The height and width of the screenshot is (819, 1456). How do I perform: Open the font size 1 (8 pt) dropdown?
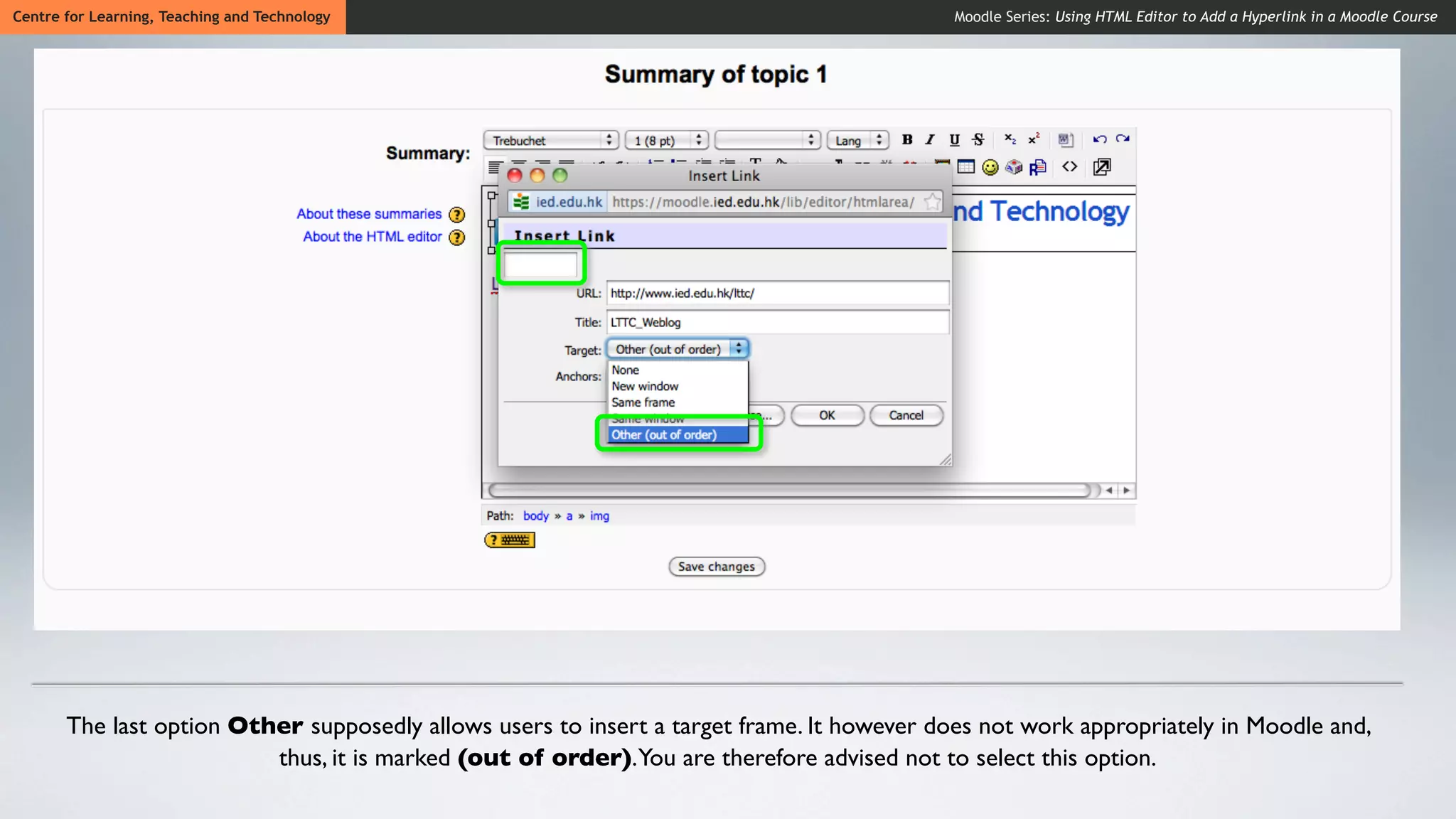[667, 140]
